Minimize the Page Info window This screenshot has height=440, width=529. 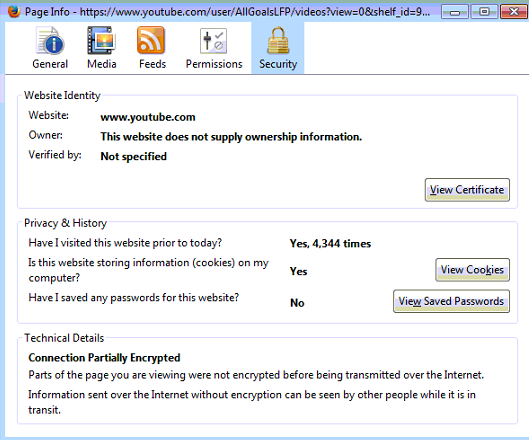click(x=455, y=12)
